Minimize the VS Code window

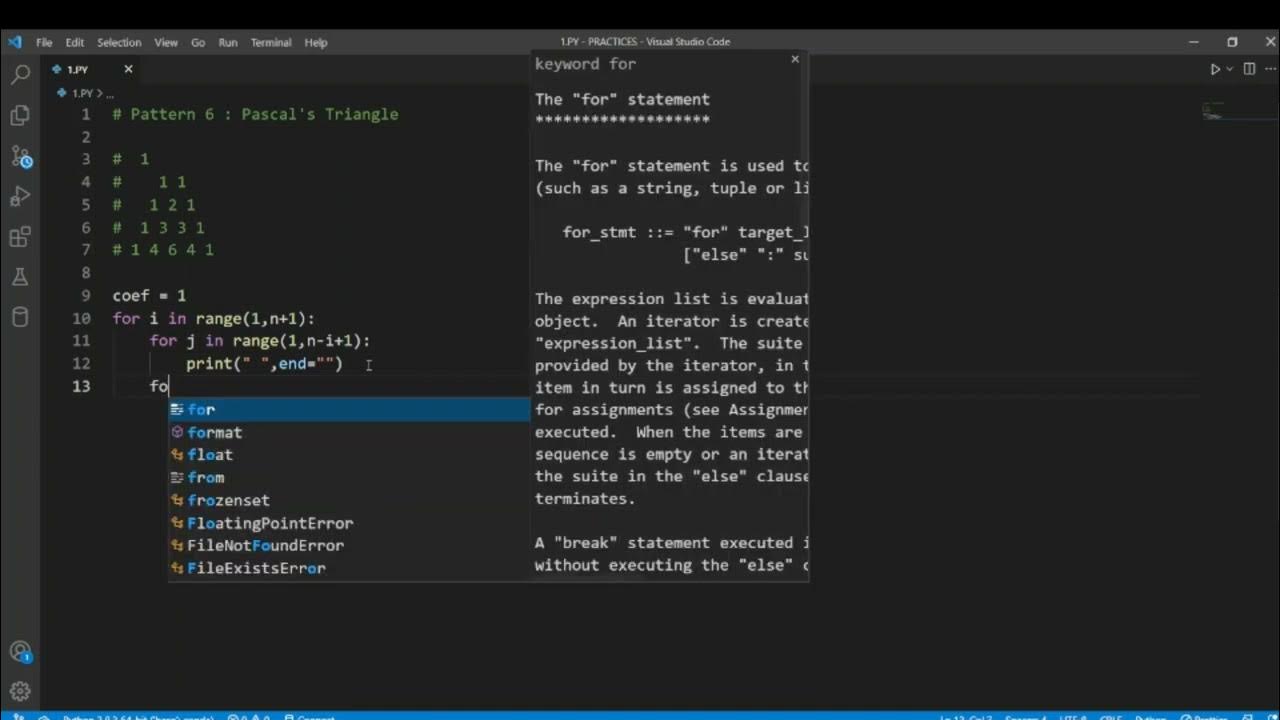pyautogui.click(x=1194, y=42)
